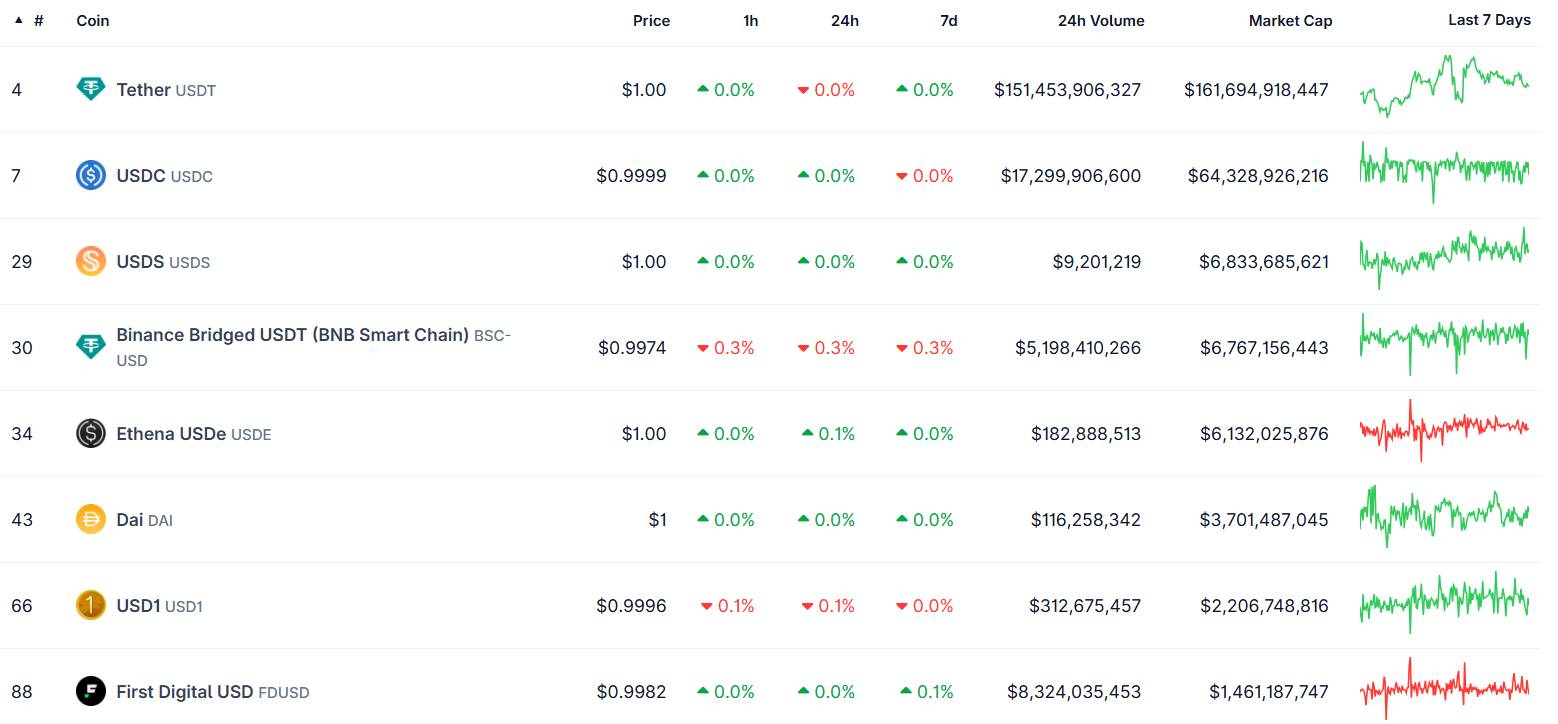The image size is (1558, 724).
Task: Click Dai's 24h volume $116,258,342
Action: pos(1086,520)
